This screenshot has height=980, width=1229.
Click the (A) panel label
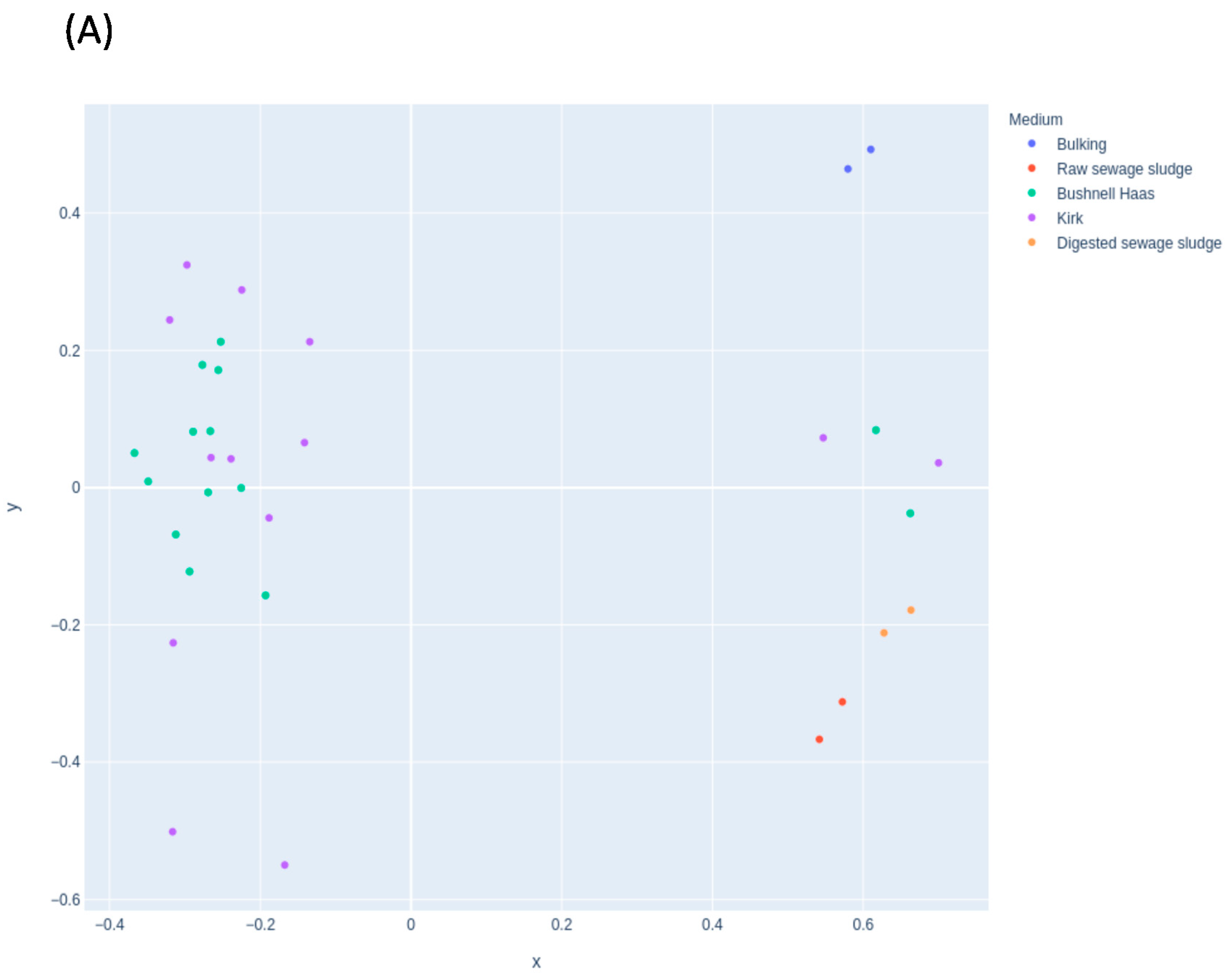tap(89, 31)
